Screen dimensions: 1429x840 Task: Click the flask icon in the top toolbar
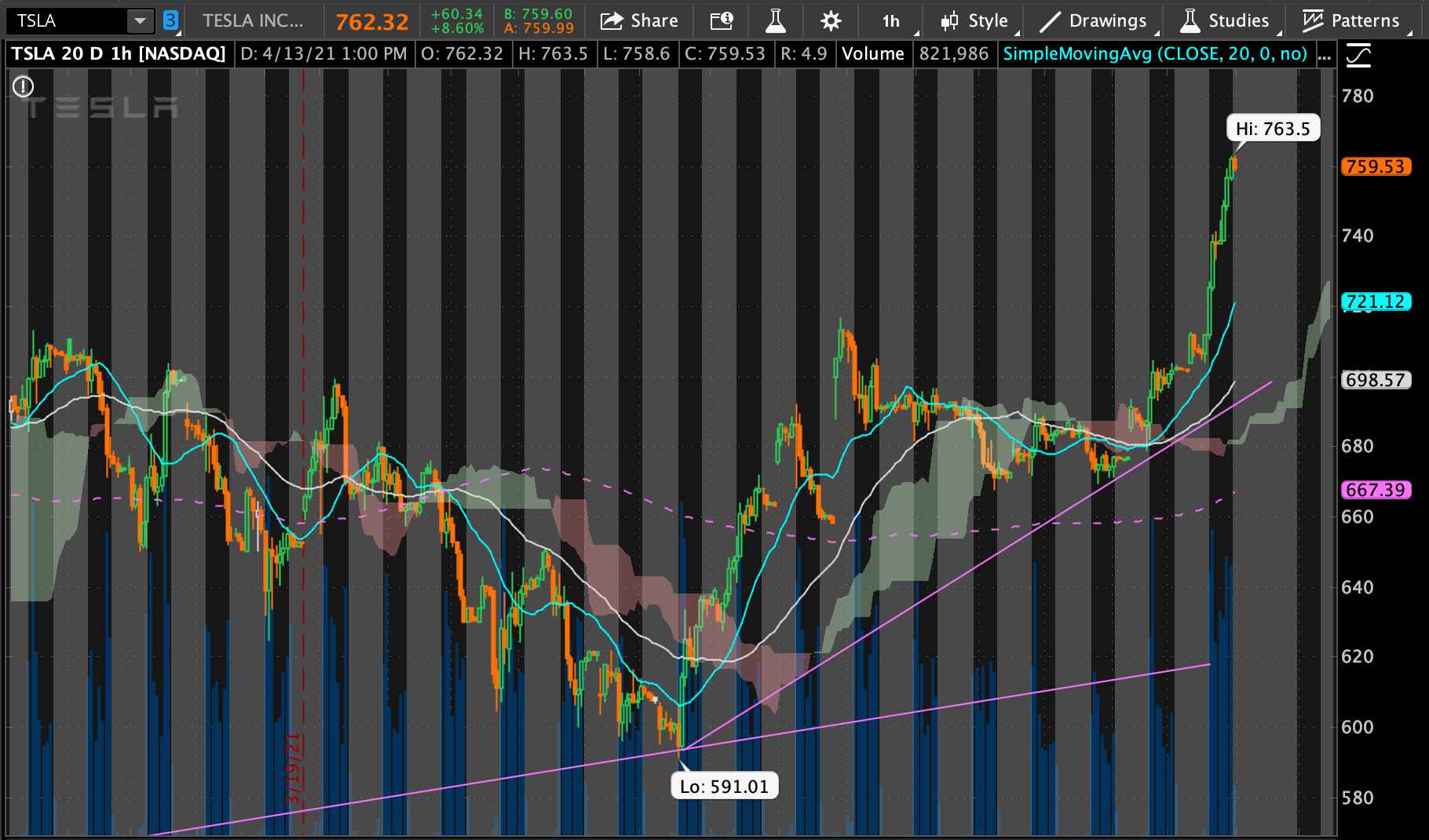tap(776, 21)
